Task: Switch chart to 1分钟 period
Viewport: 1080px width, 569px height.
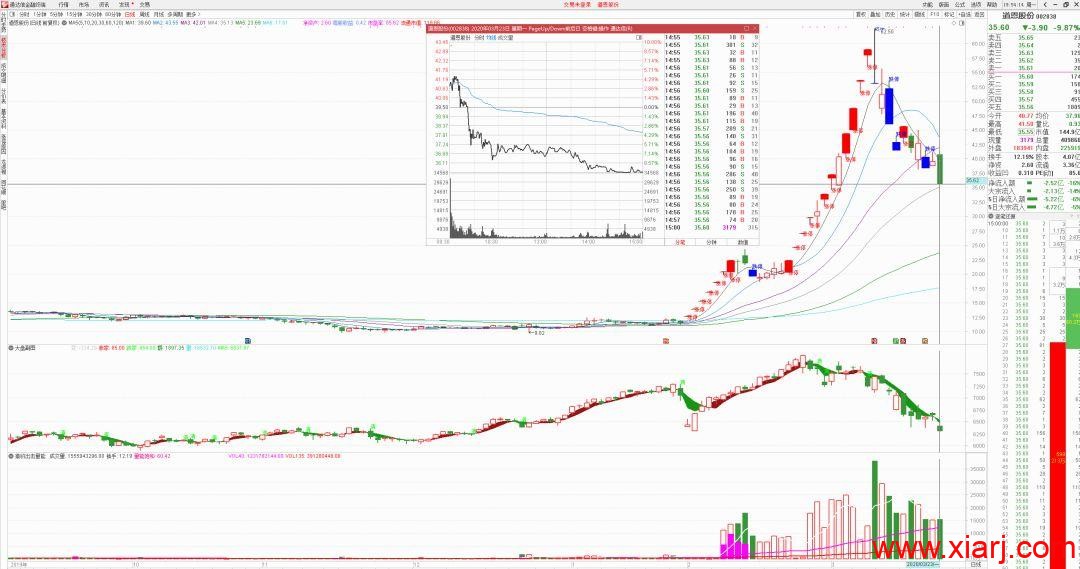Action: tap(40, 14)
